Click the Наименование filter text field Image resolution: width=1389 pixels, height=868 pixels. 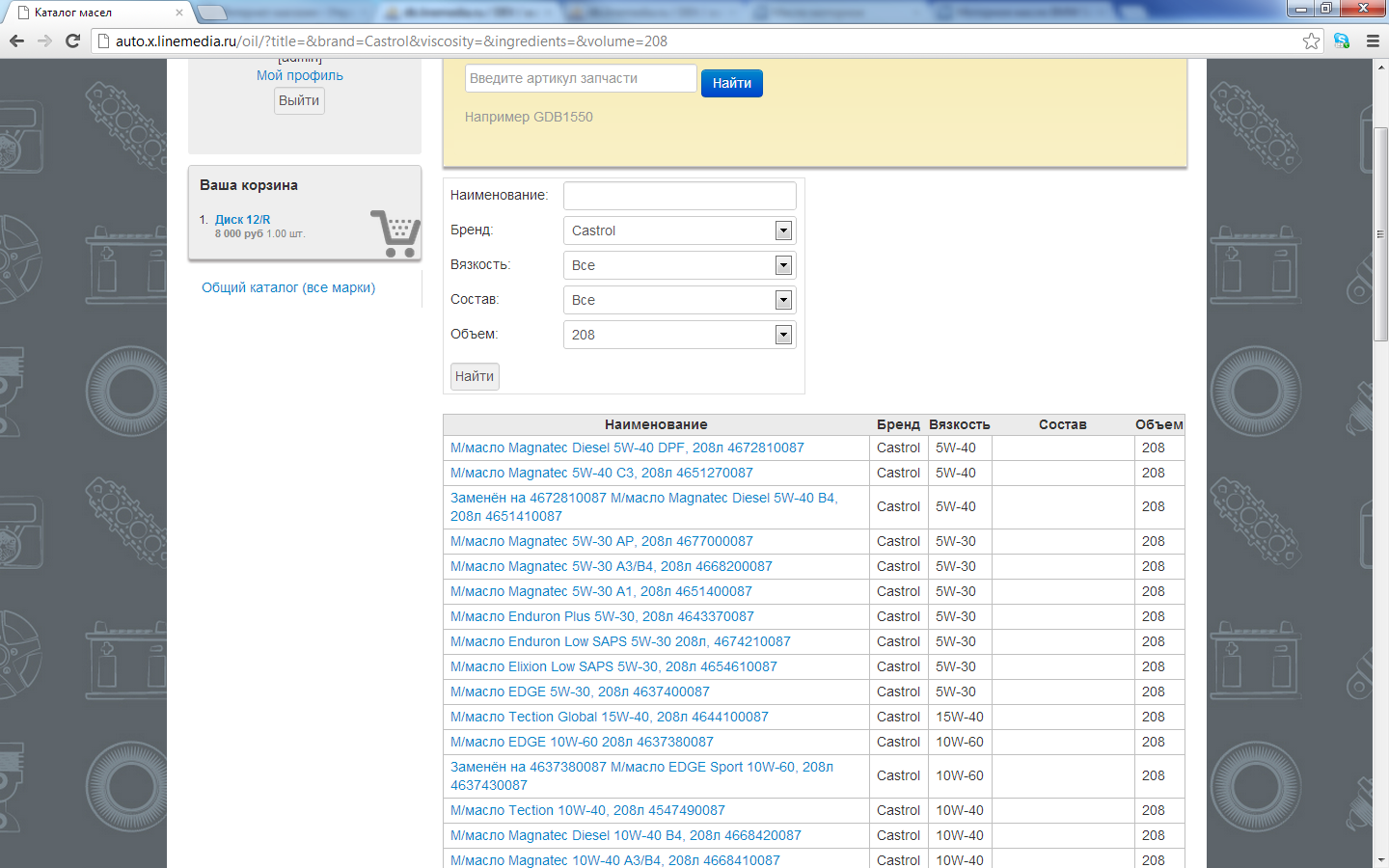pyautogui.click(x=679, y=196)
